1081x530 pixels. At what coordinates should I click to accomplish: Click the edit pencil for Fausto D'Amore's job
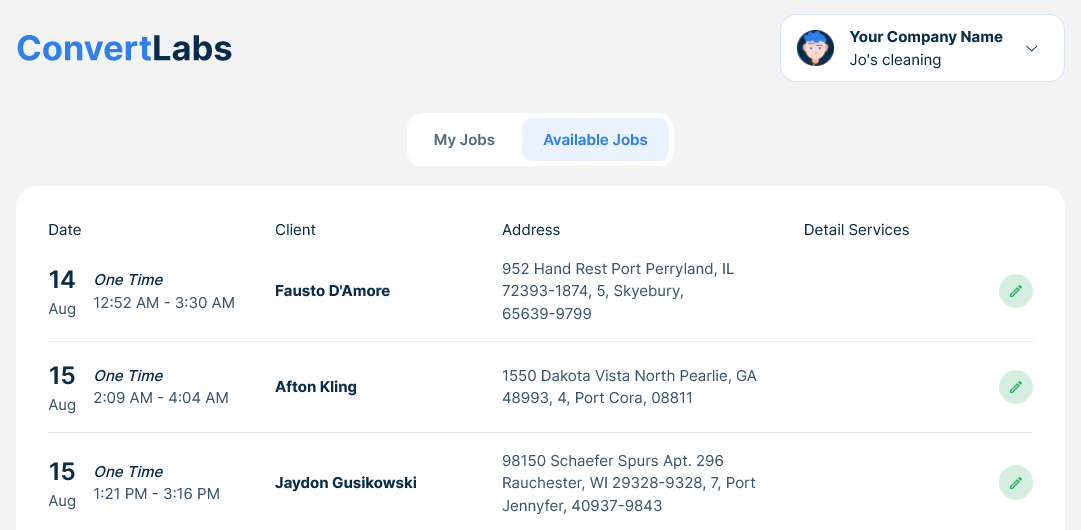click(1016, 291)
